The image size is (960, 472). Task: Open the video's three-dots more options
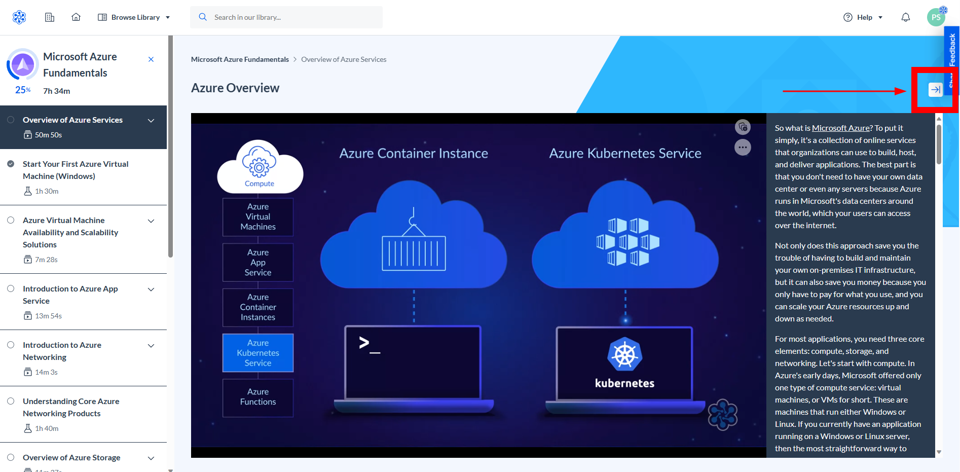click(743, 147)
